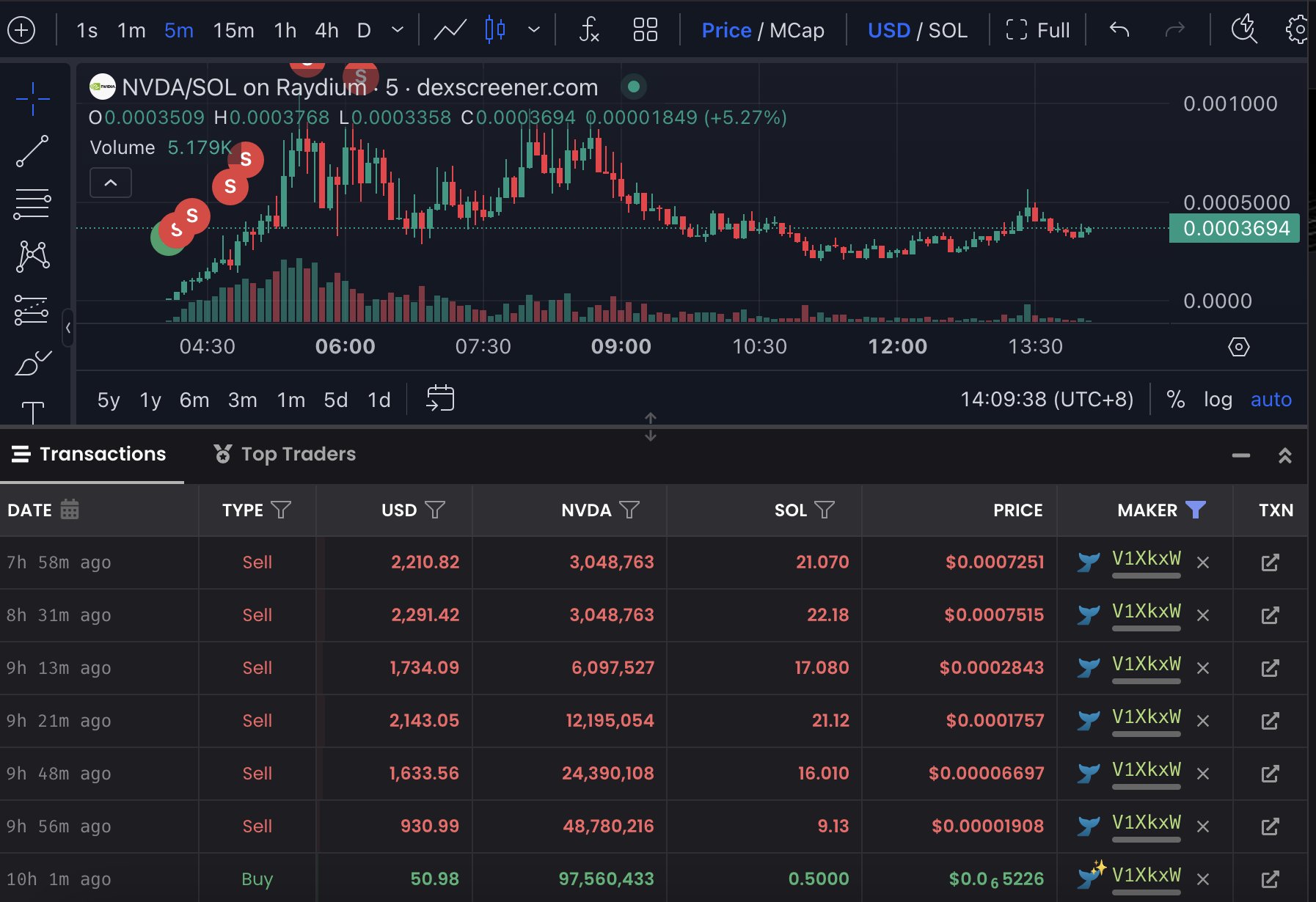Open the price scale settings hexagon icon
The image size is (1316, 902).
click(x=1238, y=347)
